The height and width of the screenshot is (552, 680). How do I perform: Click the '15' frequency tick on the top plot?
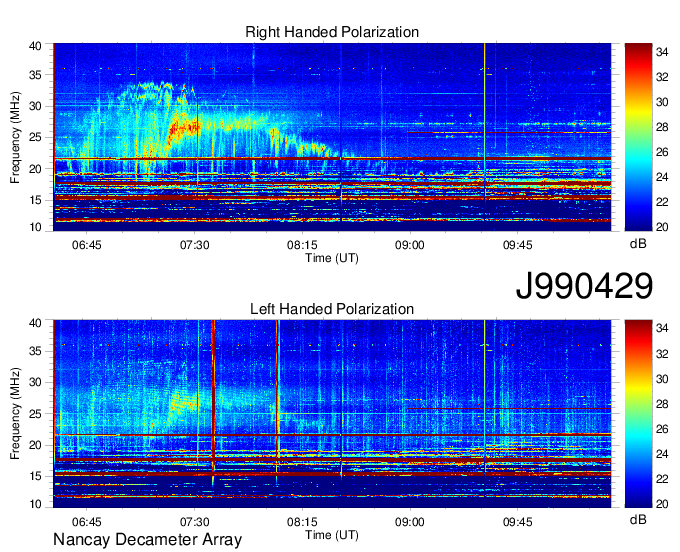(35, 200)
